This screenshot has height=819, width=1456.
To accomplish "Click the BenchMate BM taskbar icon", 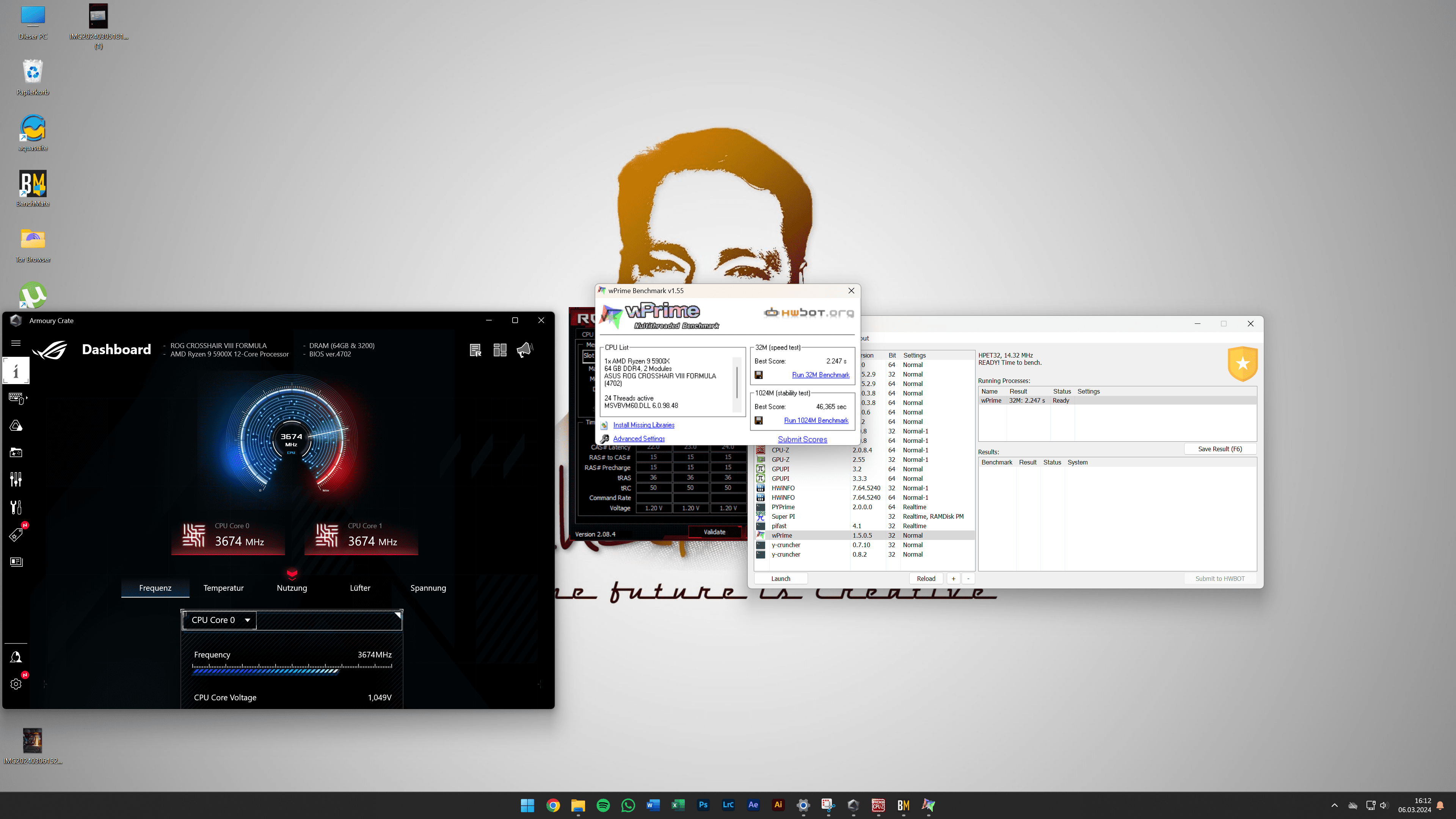I will tap(903, 805).
